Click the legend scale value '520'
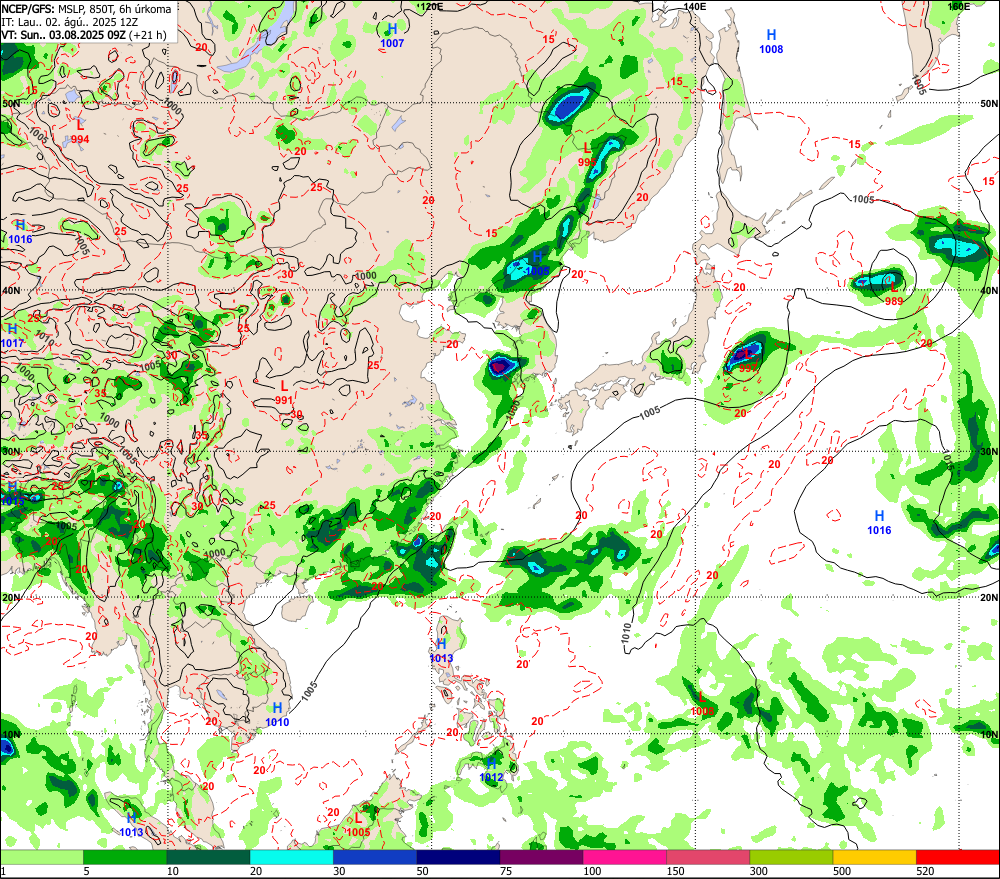This screenshot has height=879, width=1000. point(925,871)
